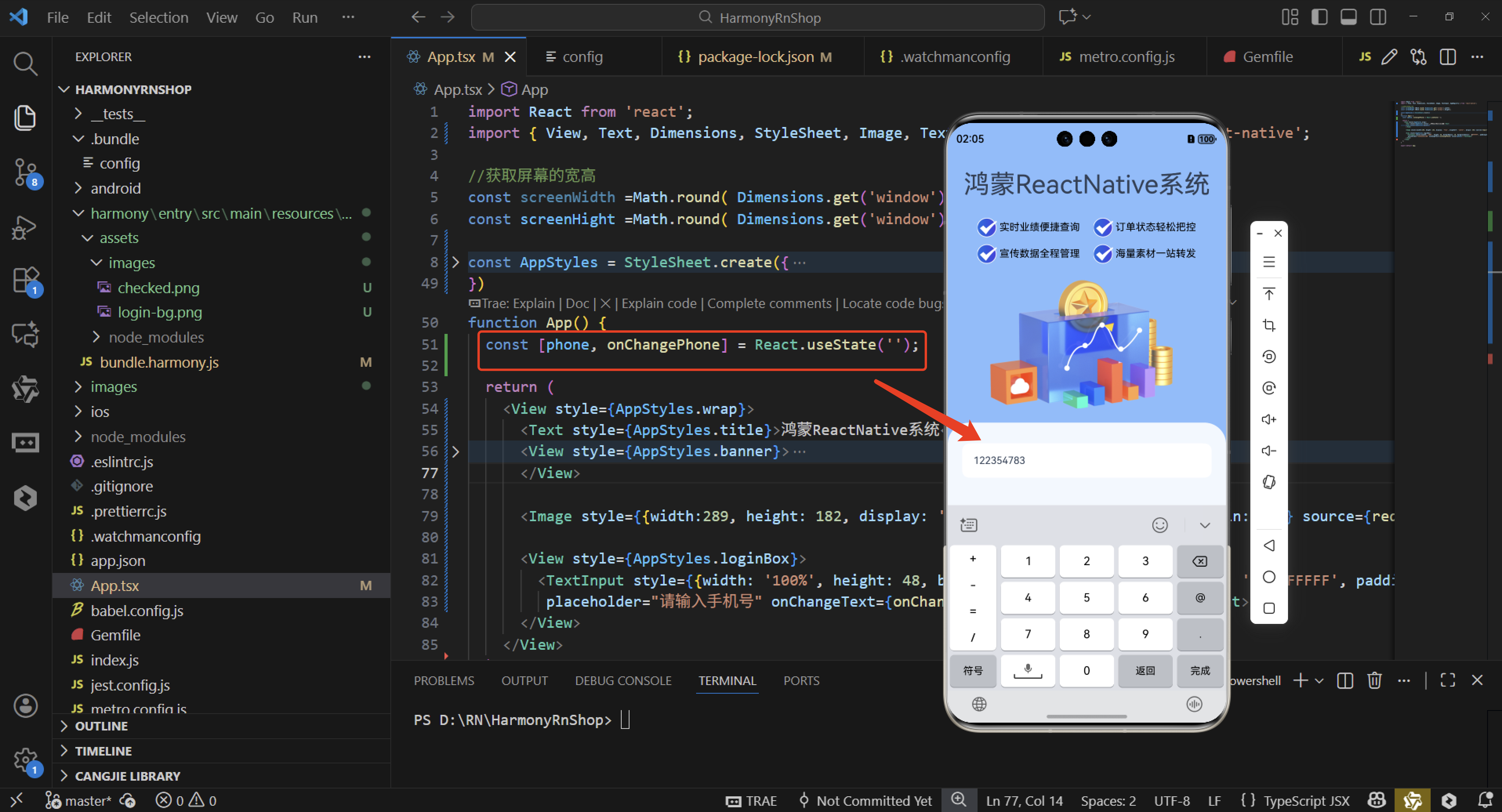This screenshot has height=812, width=1502.
Task: Unfold the AppStyles code block on line 8
Action: pyautogui.click(x=456, y=262)
